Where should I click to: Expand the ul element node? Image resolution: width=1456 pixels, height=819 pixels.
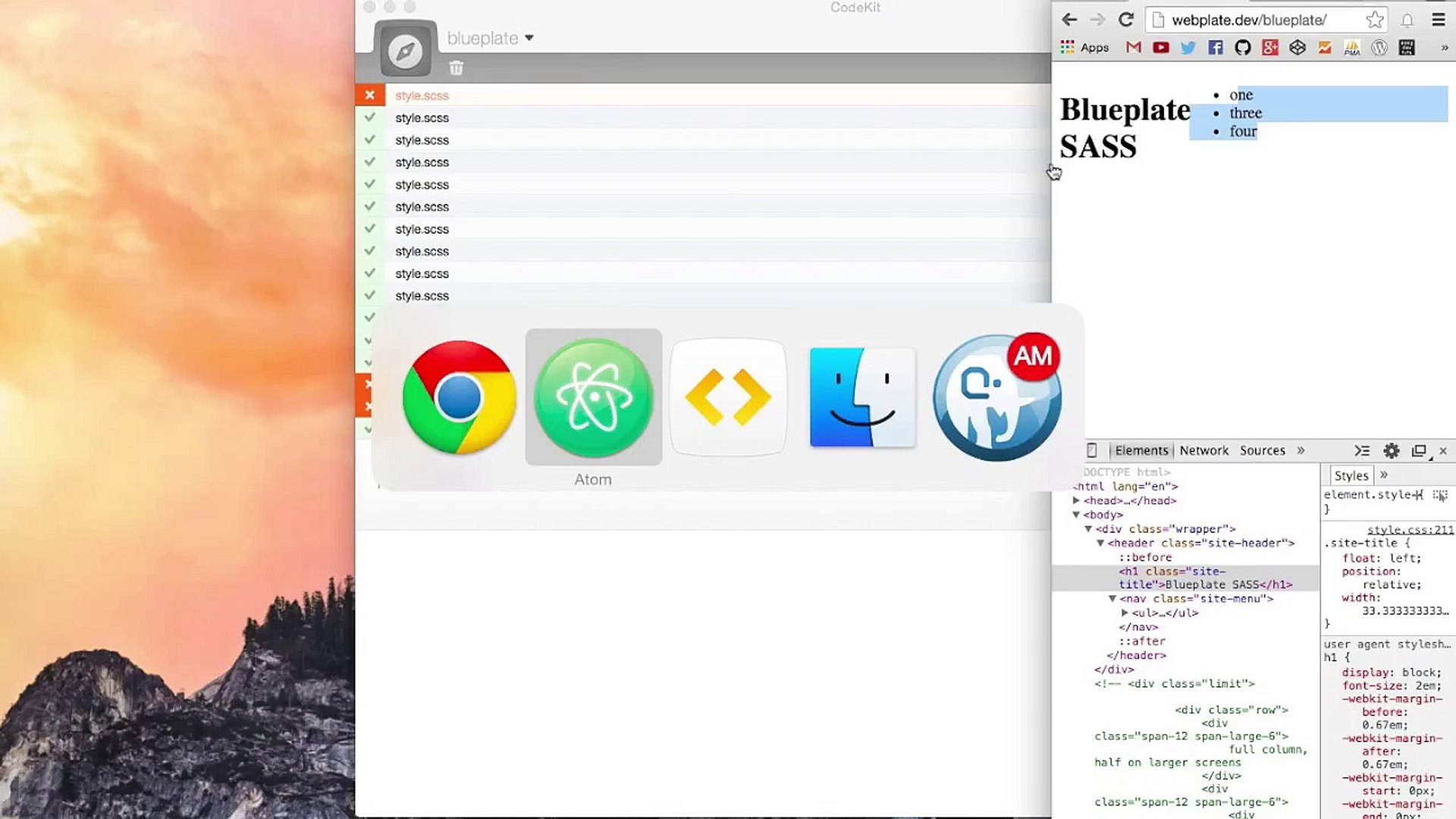pyautogui.click(x=1125, y=613)
